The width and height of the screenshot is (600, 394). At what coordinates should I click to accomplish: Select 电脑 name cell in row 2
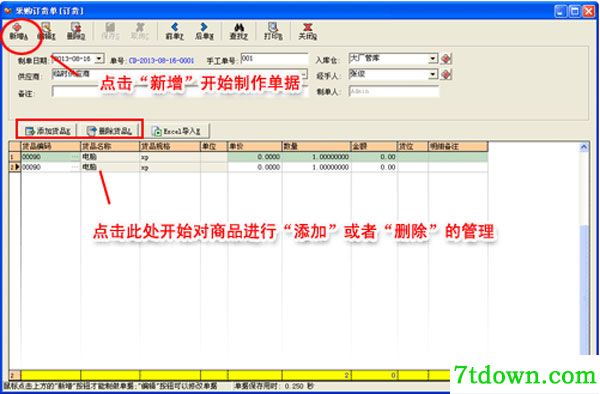point(110,167)
